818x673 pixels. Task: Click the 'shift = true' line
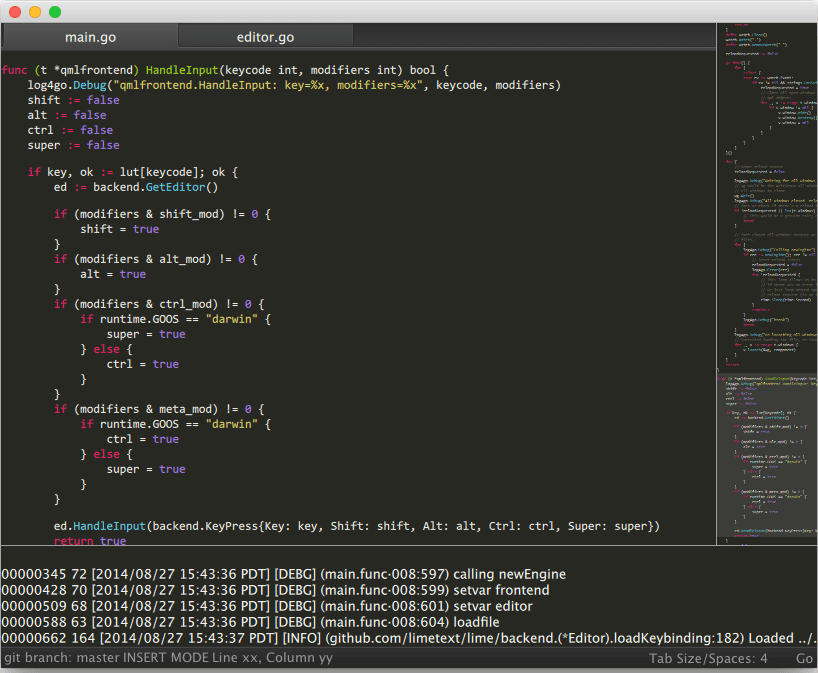point(119,229)
